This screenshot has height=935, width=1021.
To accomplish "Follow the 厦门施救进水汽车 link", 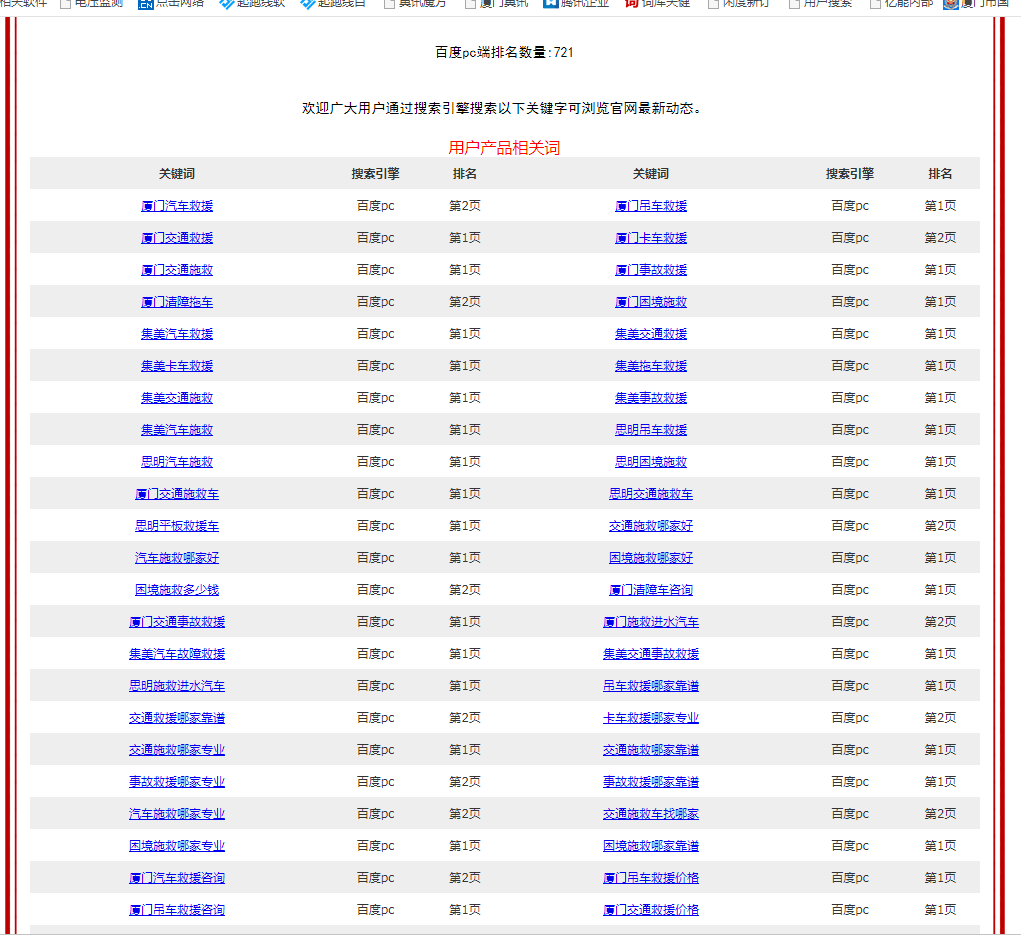I will [x=651, y=622].
